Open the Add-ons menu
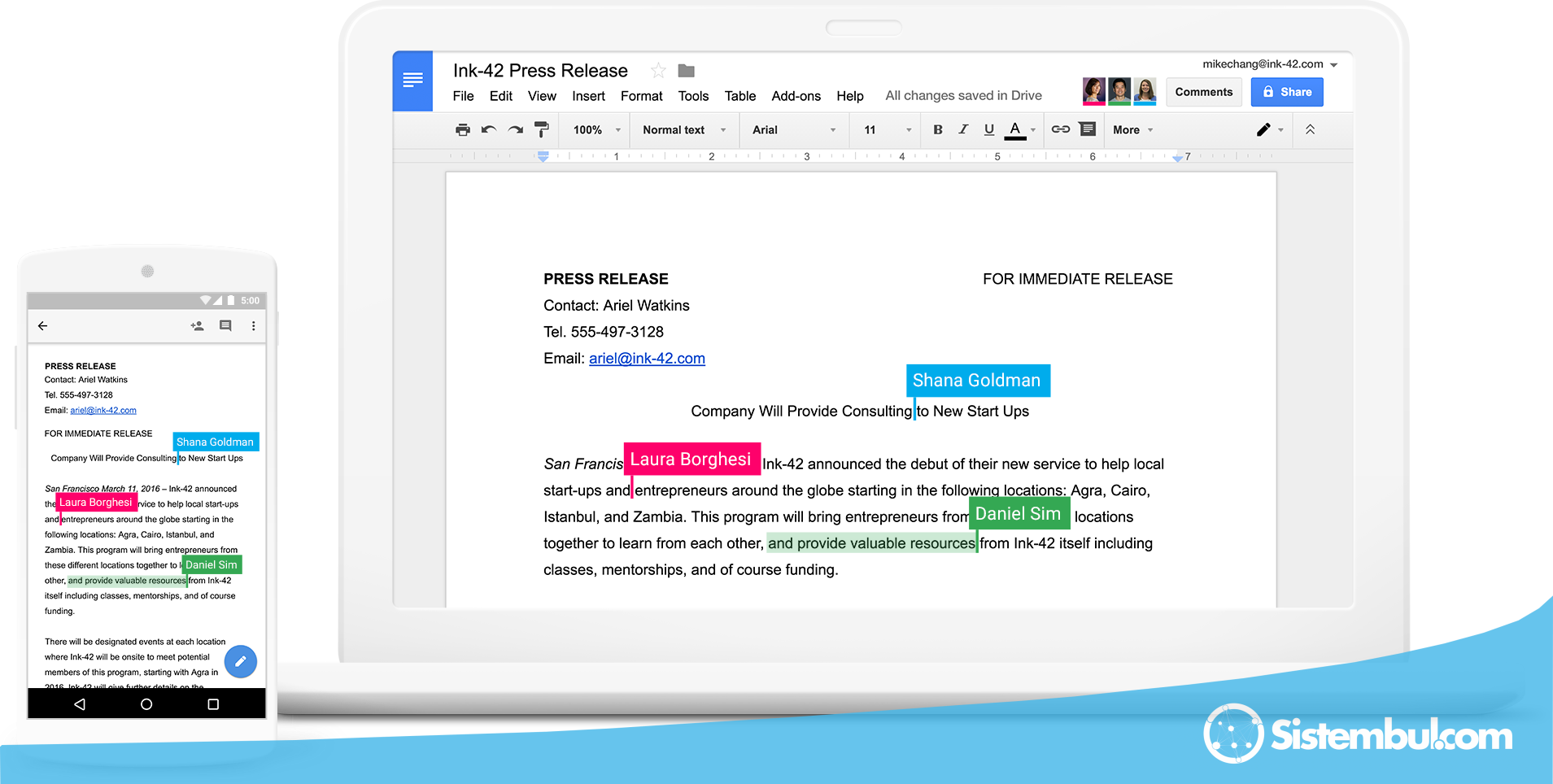This screenshot has height=784, width=1553. pyautogui.click(x=796, y=96)
